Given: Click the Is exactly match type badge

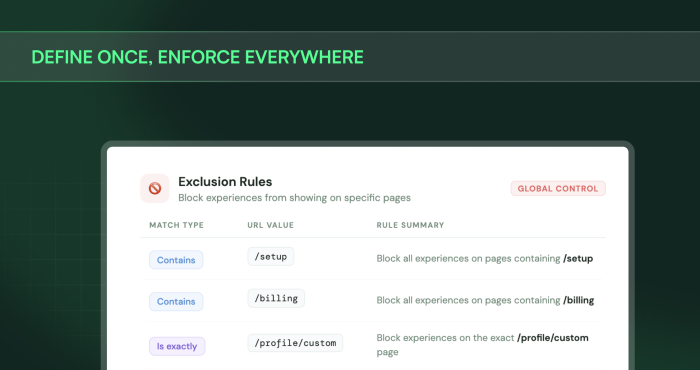Looking at the screenshot, I should [177, 346].
